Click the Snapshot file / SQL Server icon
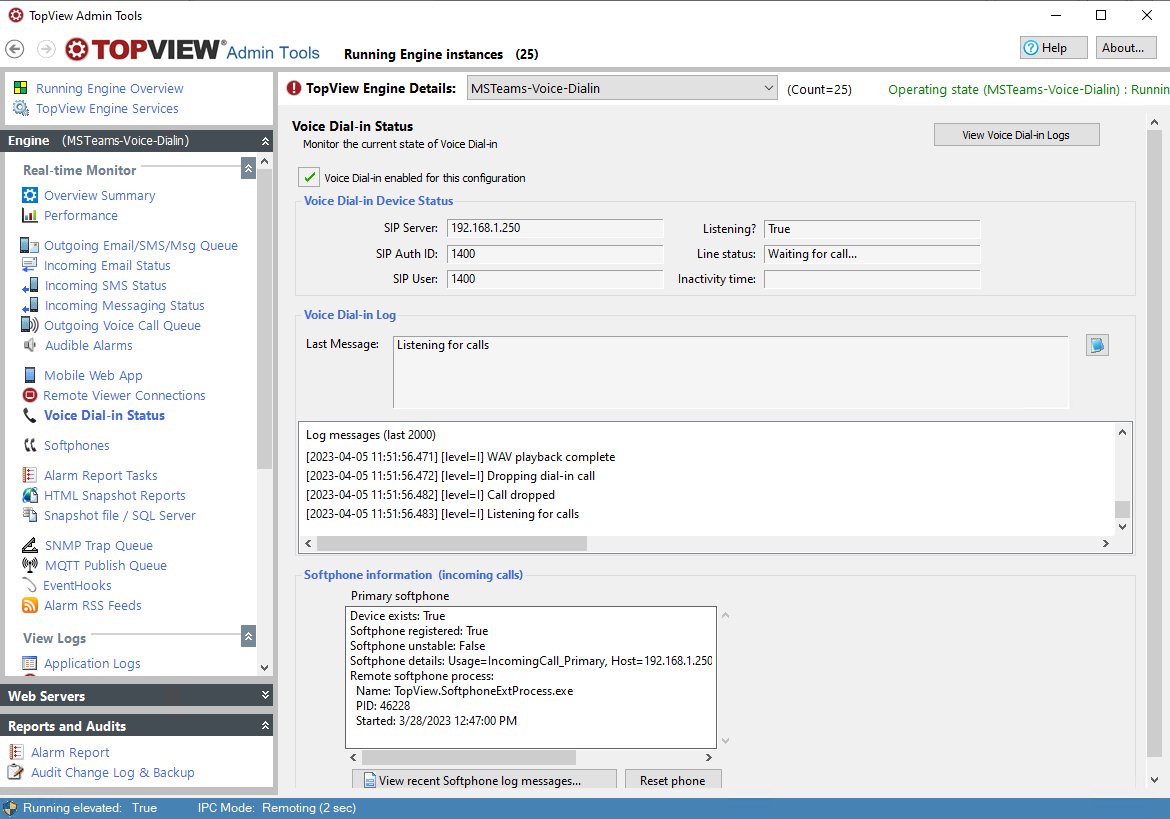The image size is (1170, 819). [x=30, y=515]
